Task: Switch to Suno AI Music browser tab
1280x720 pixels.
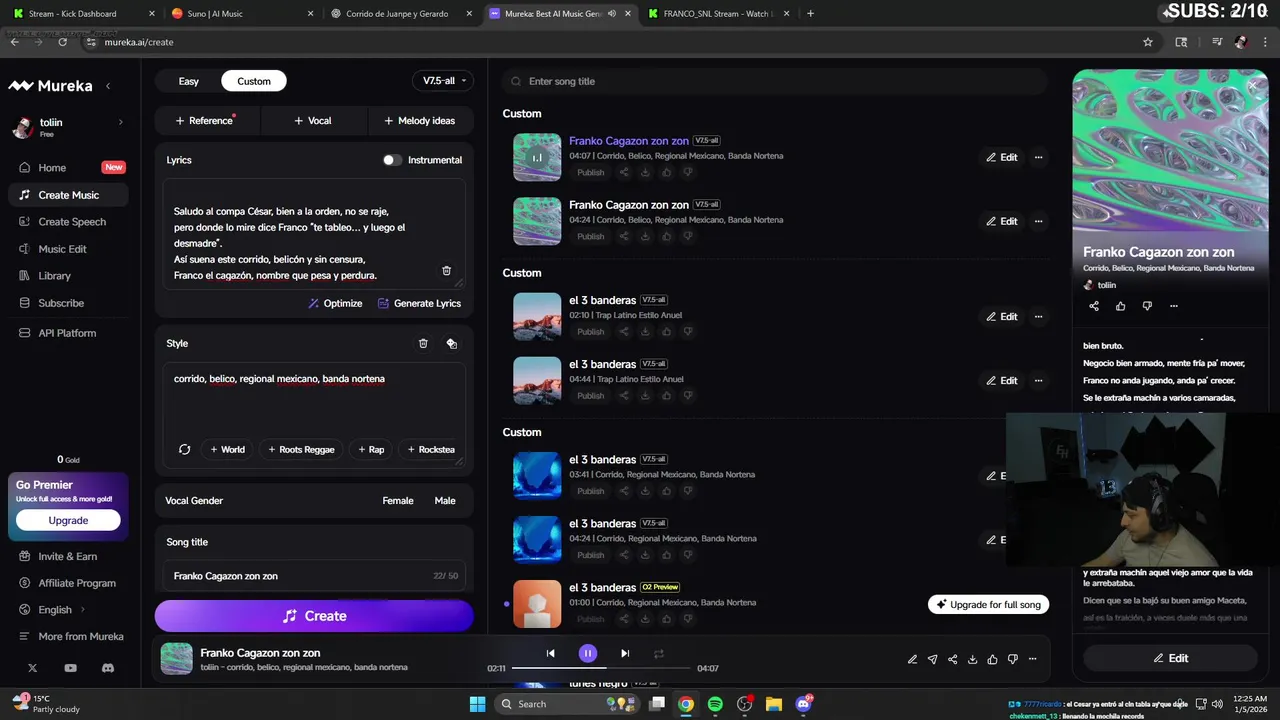Action: (240, 14)
